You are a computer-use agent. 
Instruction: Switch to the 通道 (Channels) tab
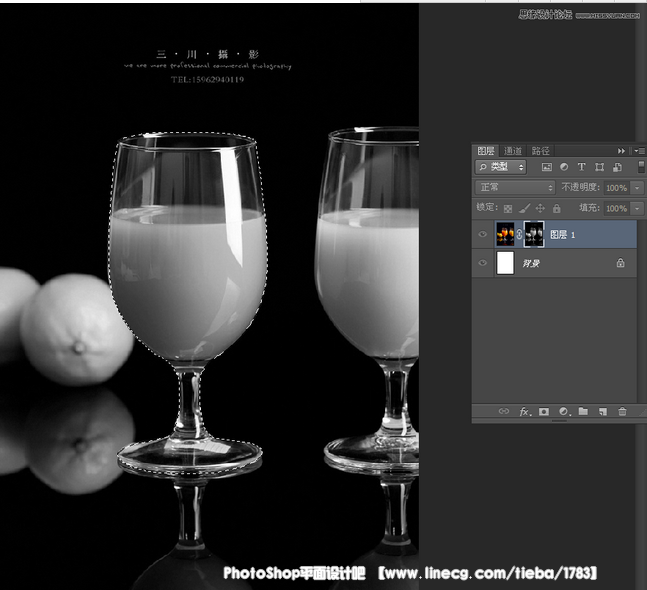(512, 151)
